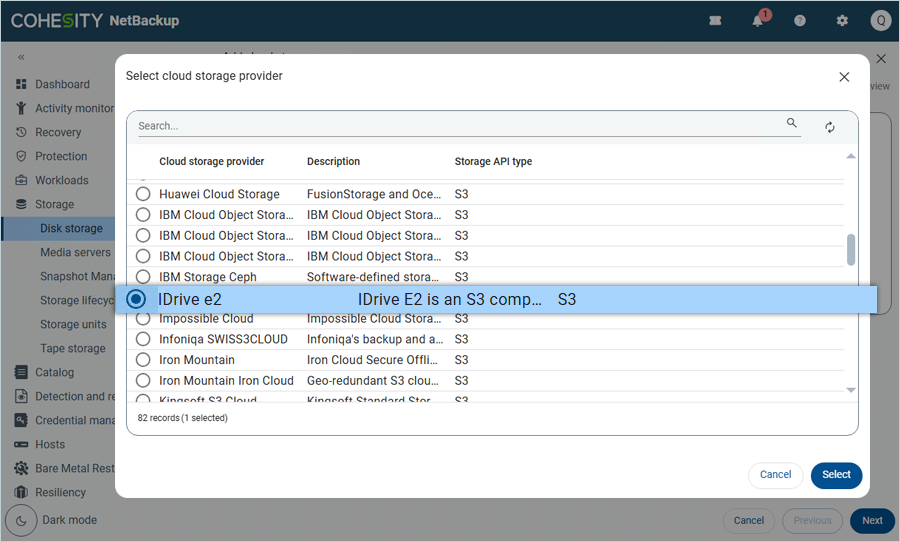Select the Impossible Cloud radio button

click(143, 319)
